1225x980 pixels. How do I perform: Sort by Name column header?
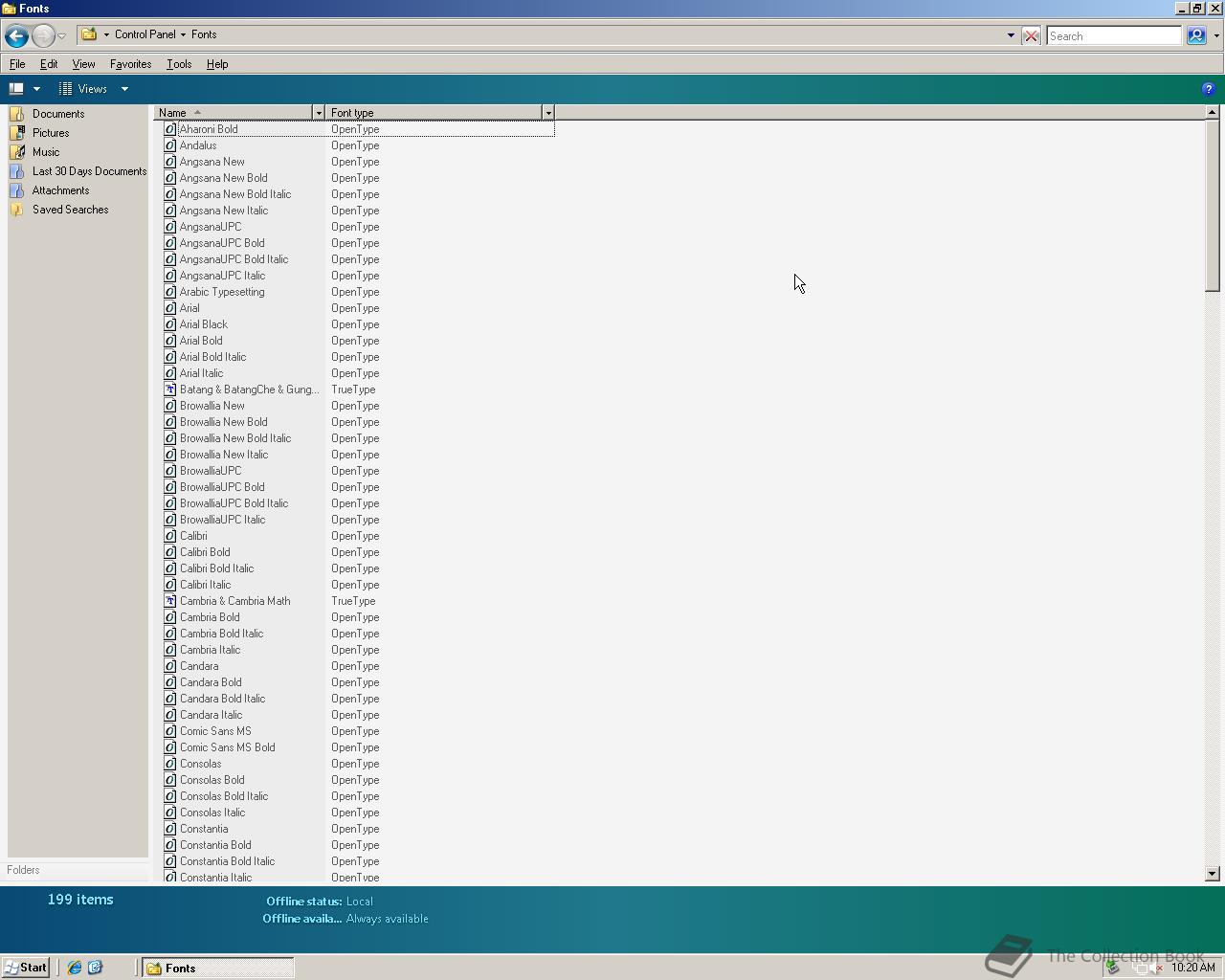234,113
